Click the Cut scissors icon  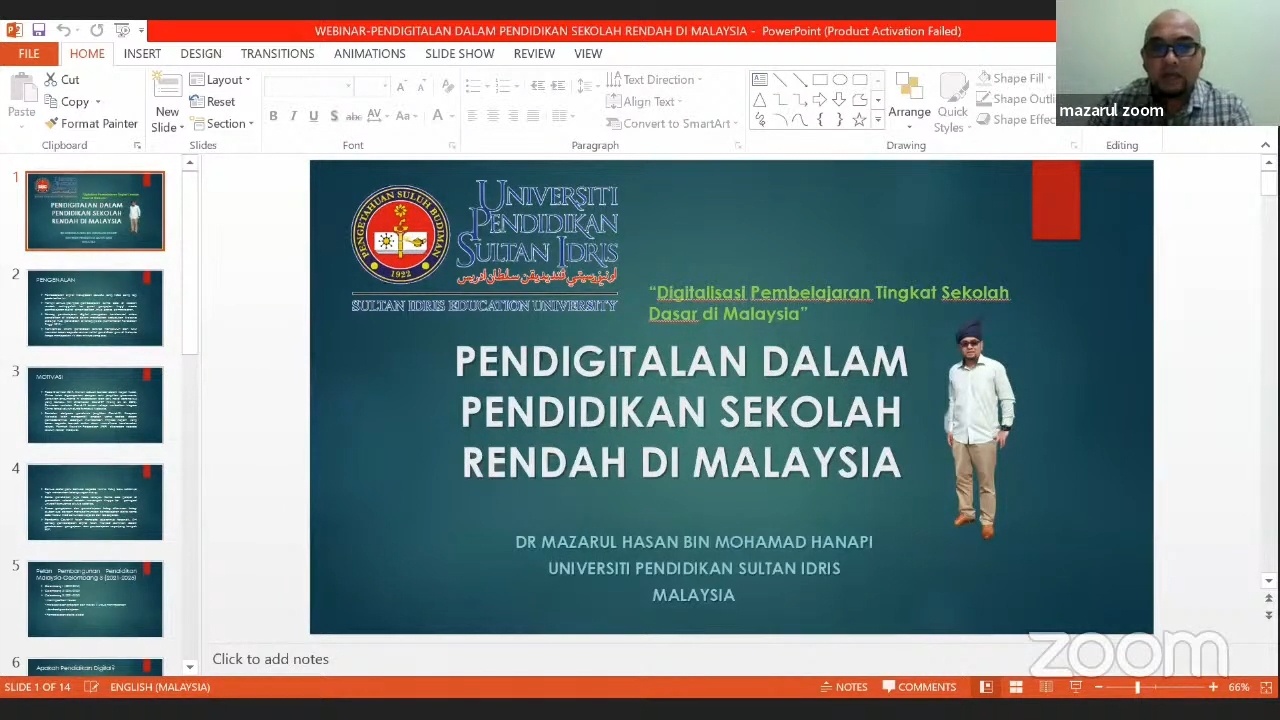click(x=51, y=80)
